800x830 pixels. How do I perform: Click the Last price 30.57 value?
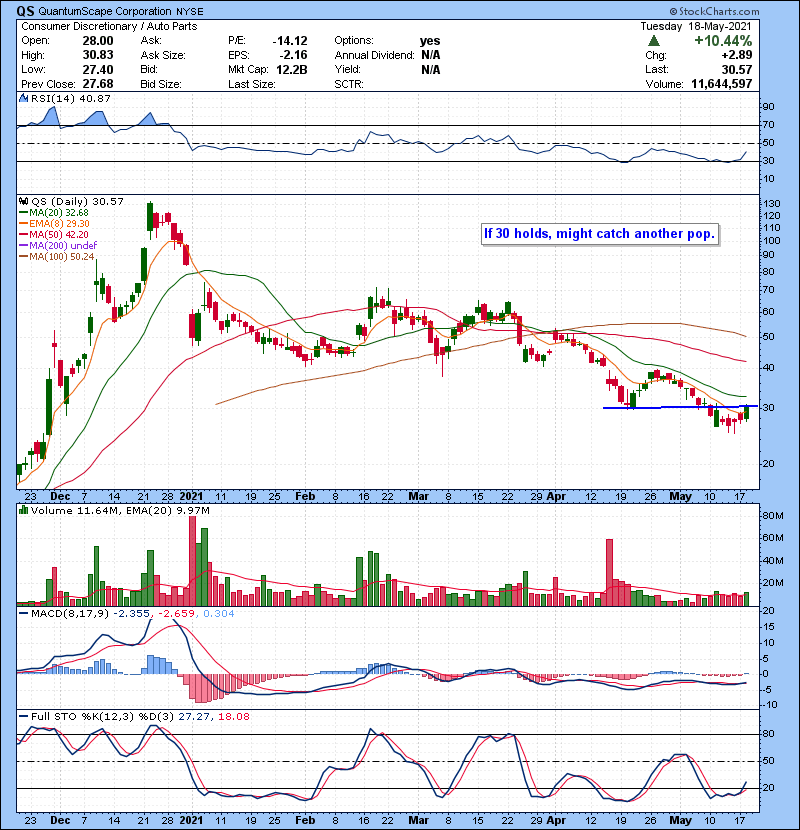click(x=737, y=69)
